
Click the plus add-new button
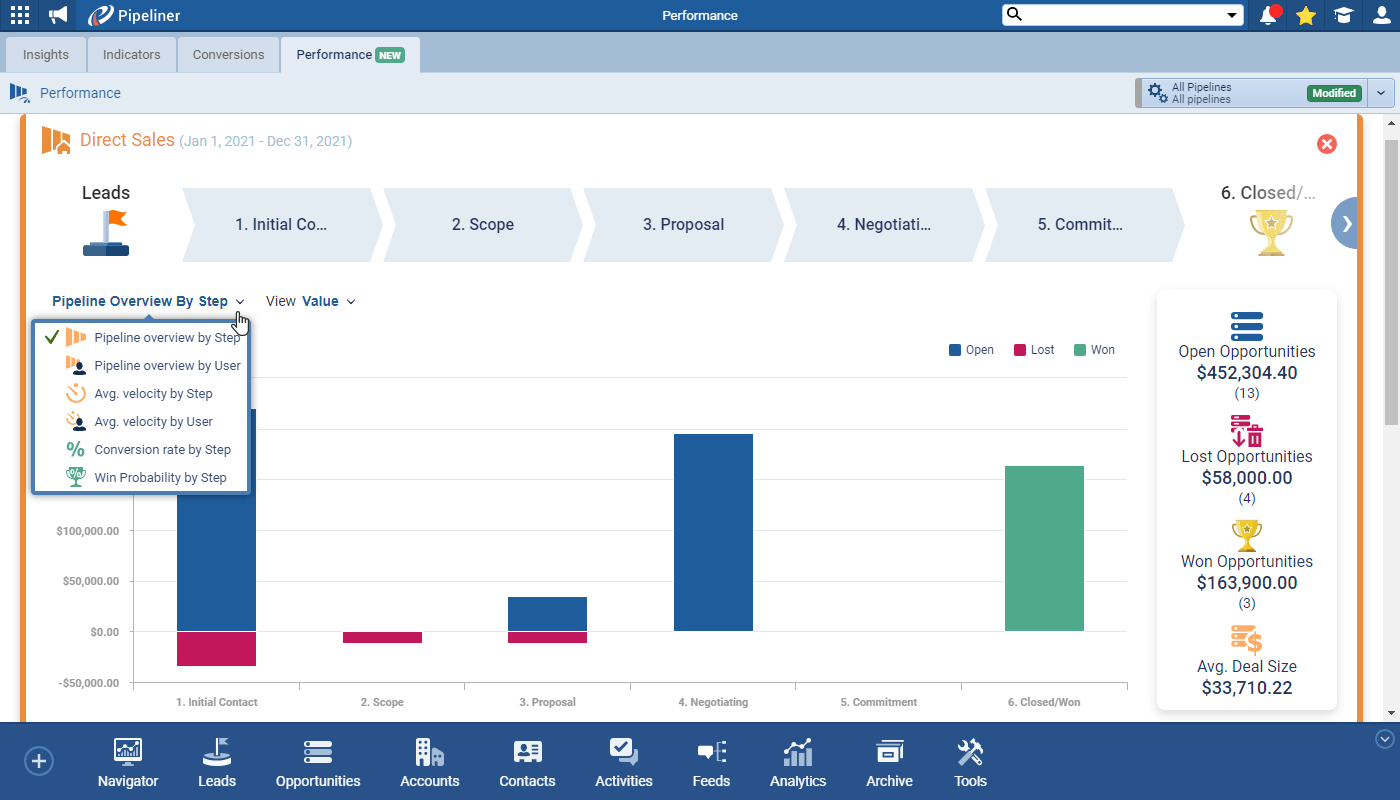pyautogui.click(x=38, y=761)
